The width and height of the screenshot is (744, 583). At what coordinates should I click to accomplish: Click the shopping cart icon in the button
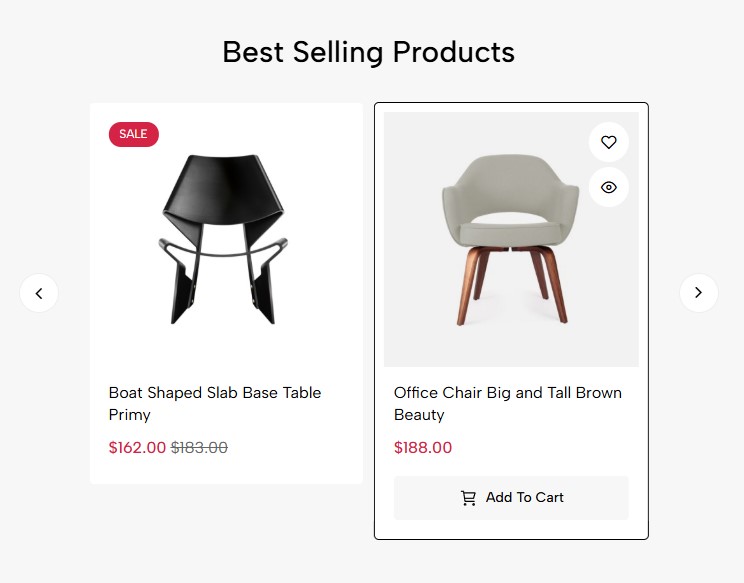[468, 498]
